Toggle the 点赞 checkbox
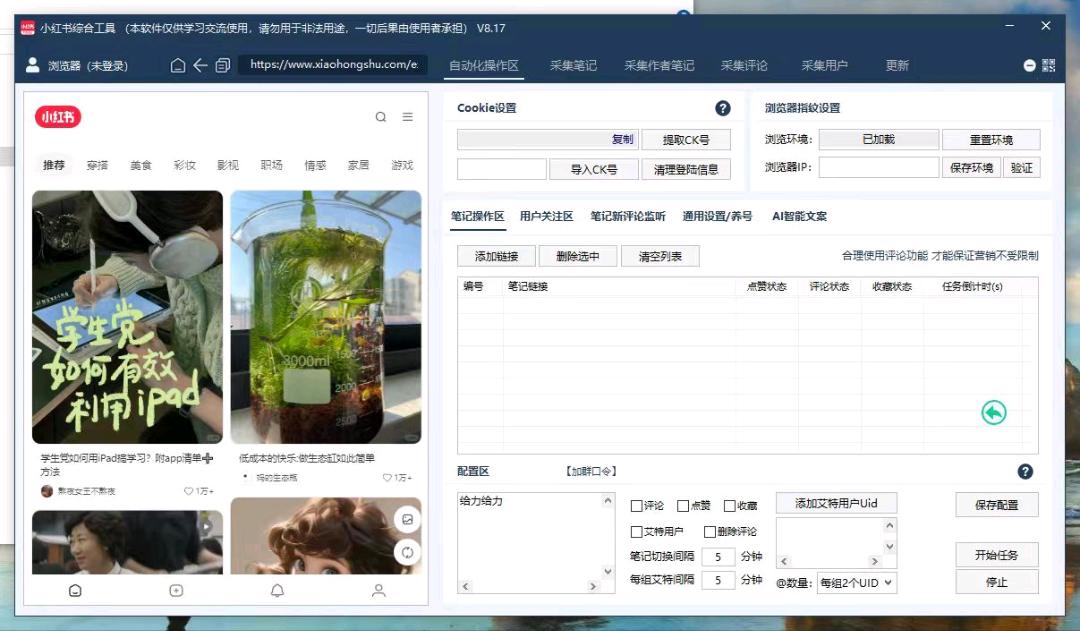The height and width of the screenshot is (631, 1080). (683, 506)
